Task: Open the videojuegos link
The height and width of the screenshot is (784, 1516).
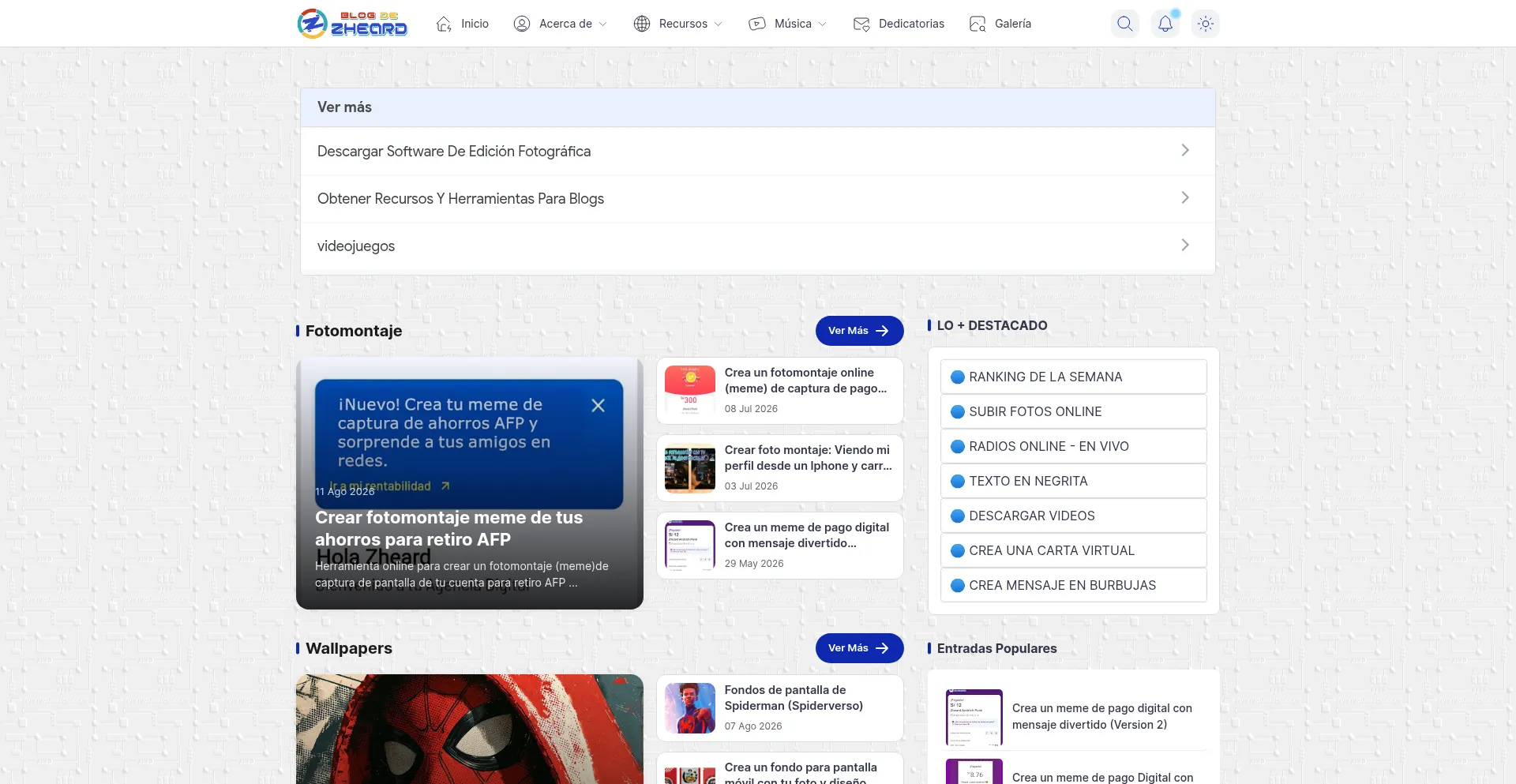Action: pyautogui.click(x=356, y=246)
